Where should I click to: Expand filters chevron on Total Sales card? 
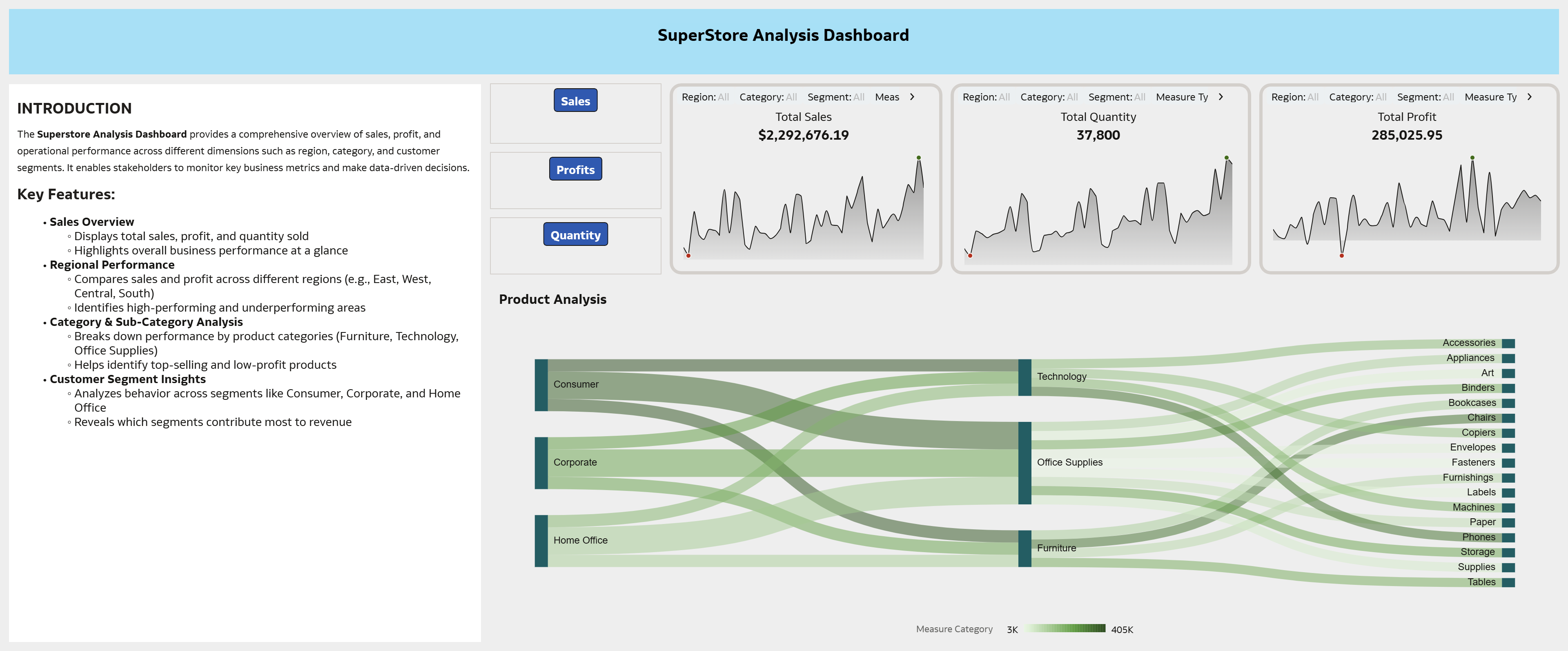pyautogui.click(x=912, y=97)
